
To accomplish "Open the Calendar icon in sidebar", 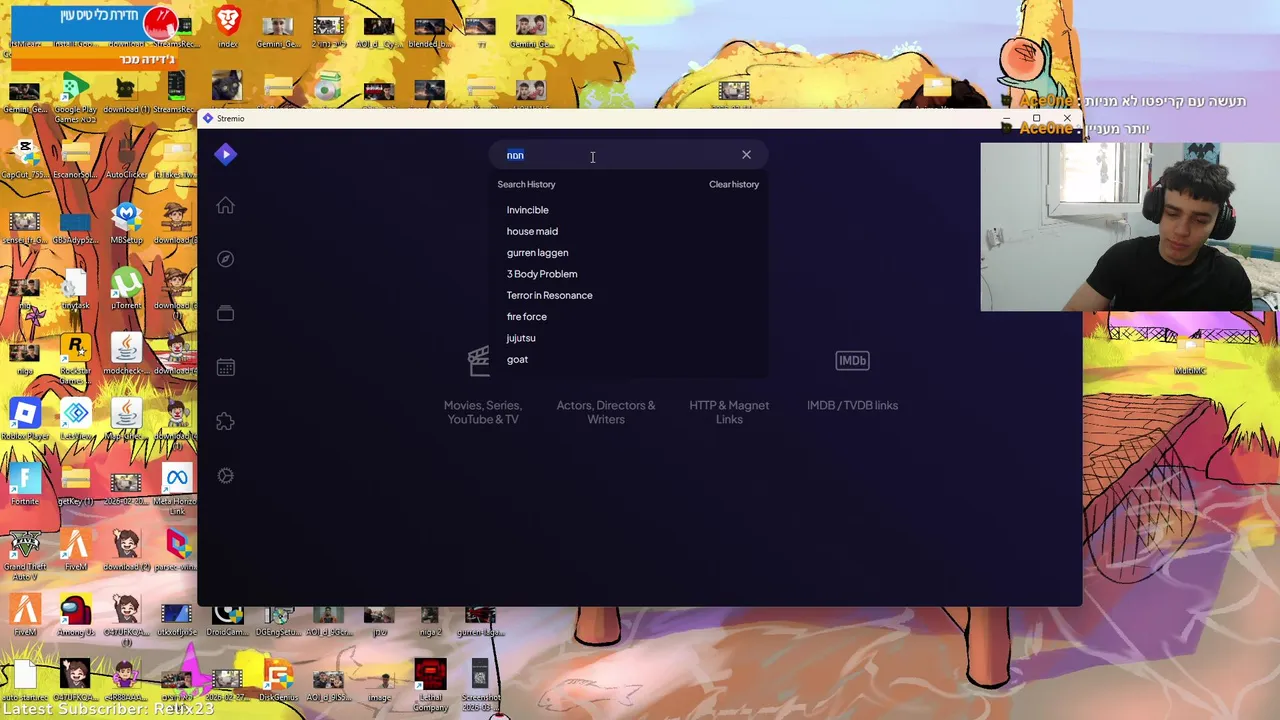I will pos(225,367).
